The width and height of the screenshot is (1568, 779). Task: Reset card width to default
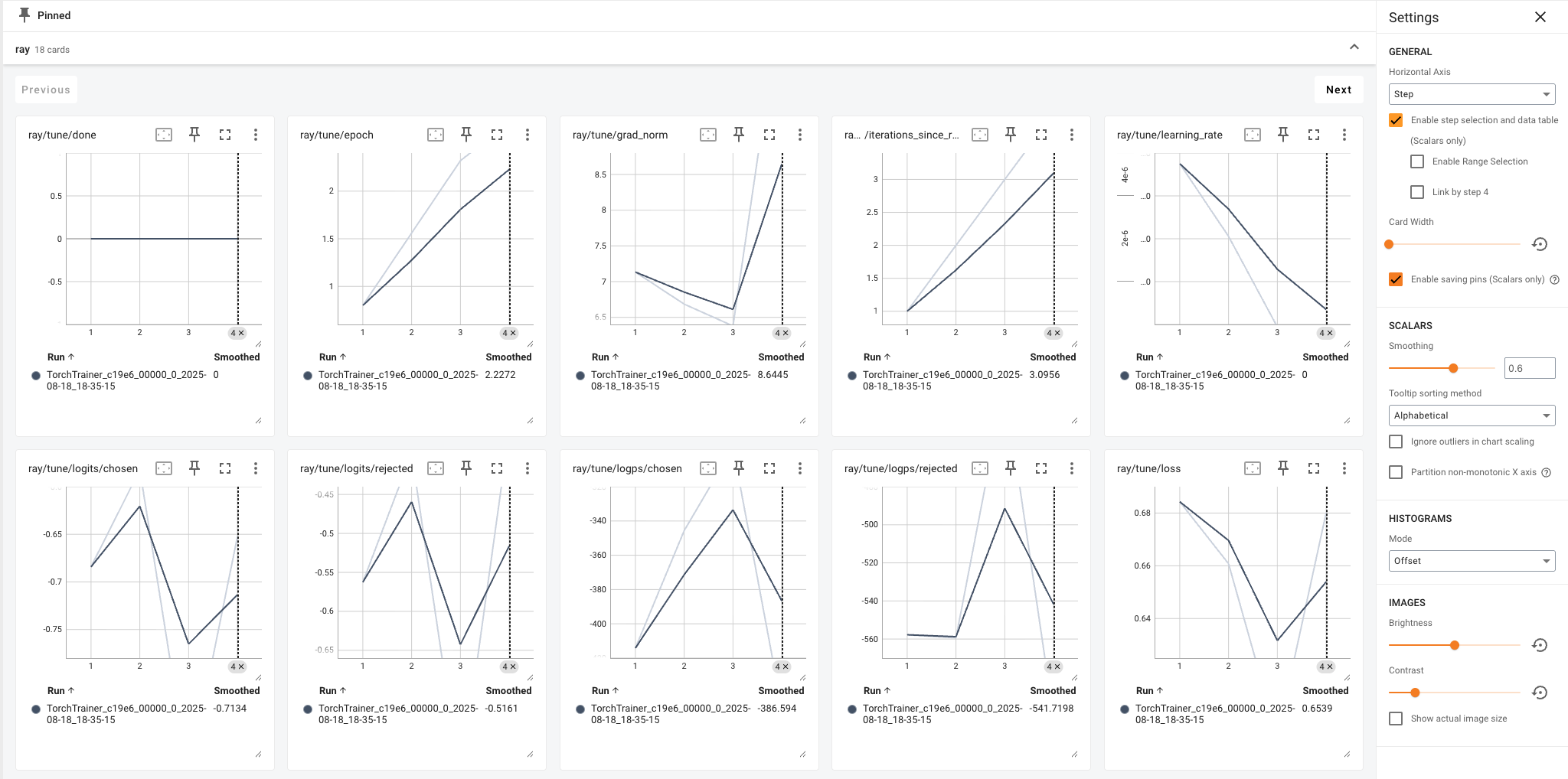tap(1540, 244)
